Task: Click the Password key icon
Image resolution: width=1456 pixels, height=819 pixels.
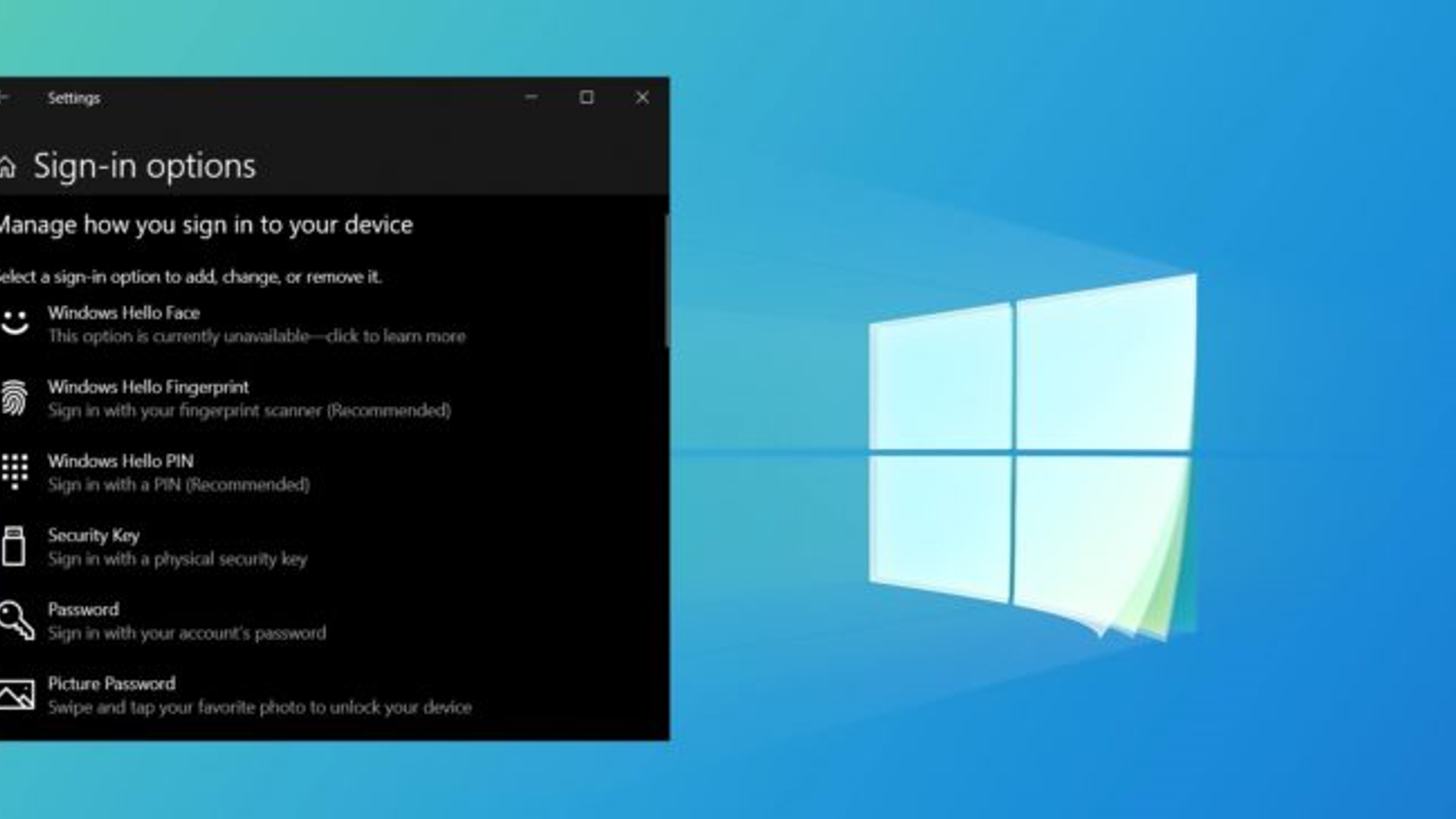Action: point(15,621)
